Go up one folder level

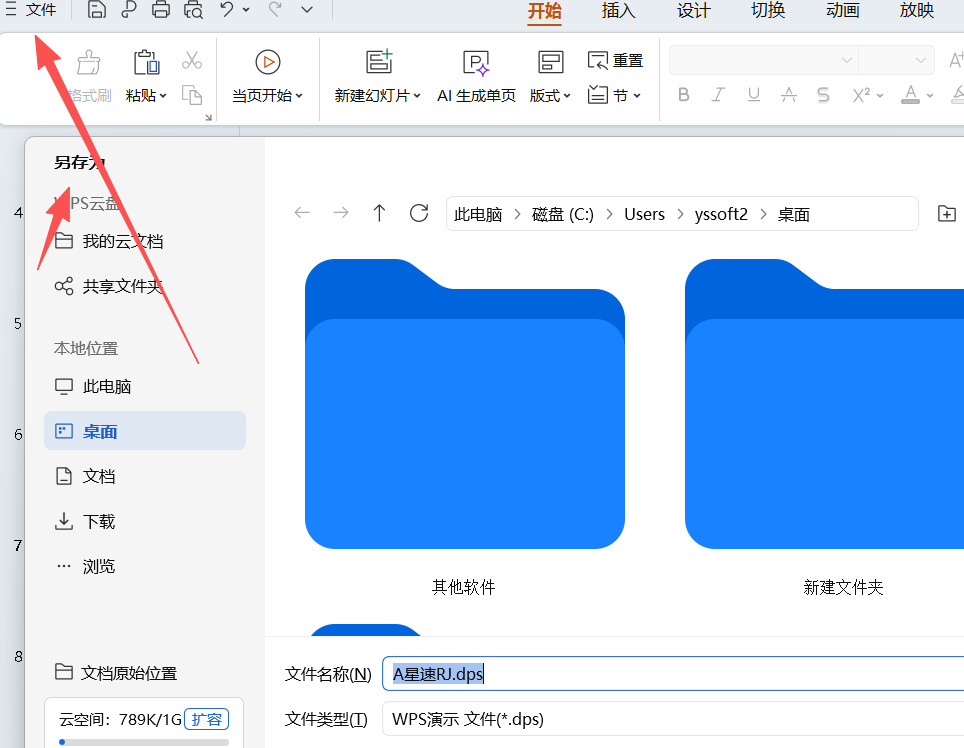[x=379, y=213]
